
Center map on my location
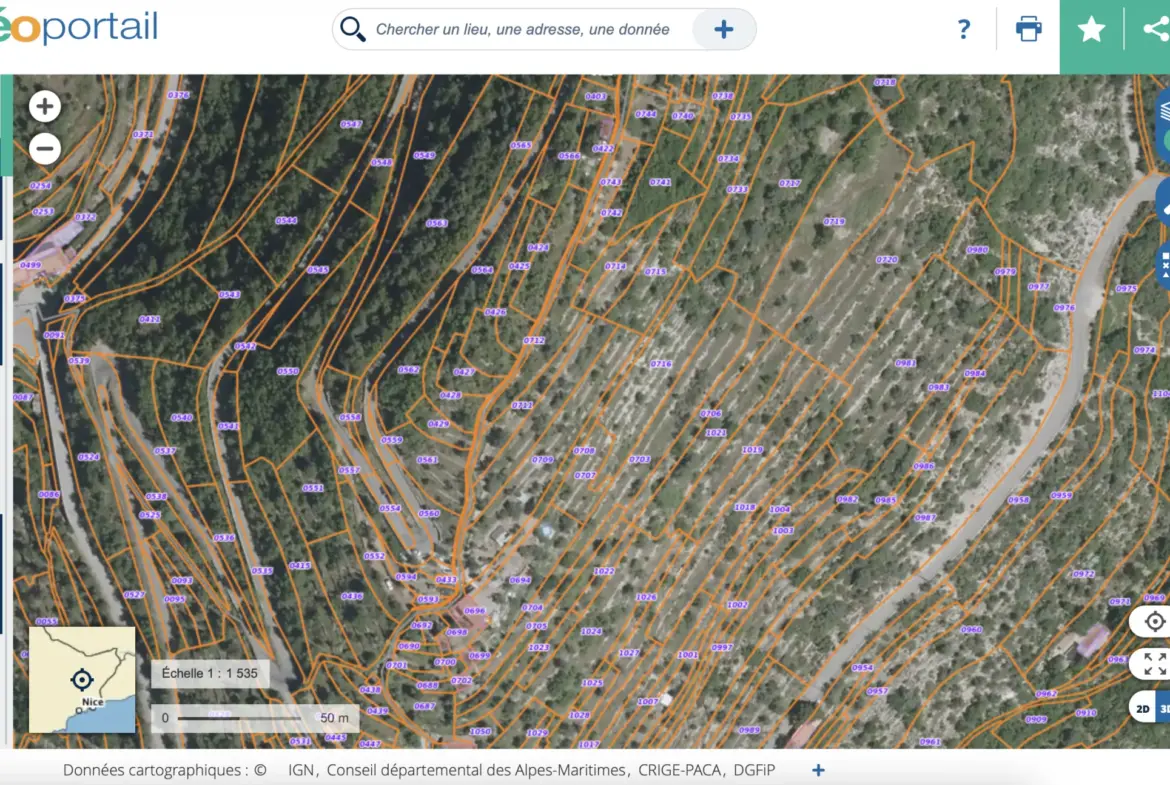click(1154, 621)
